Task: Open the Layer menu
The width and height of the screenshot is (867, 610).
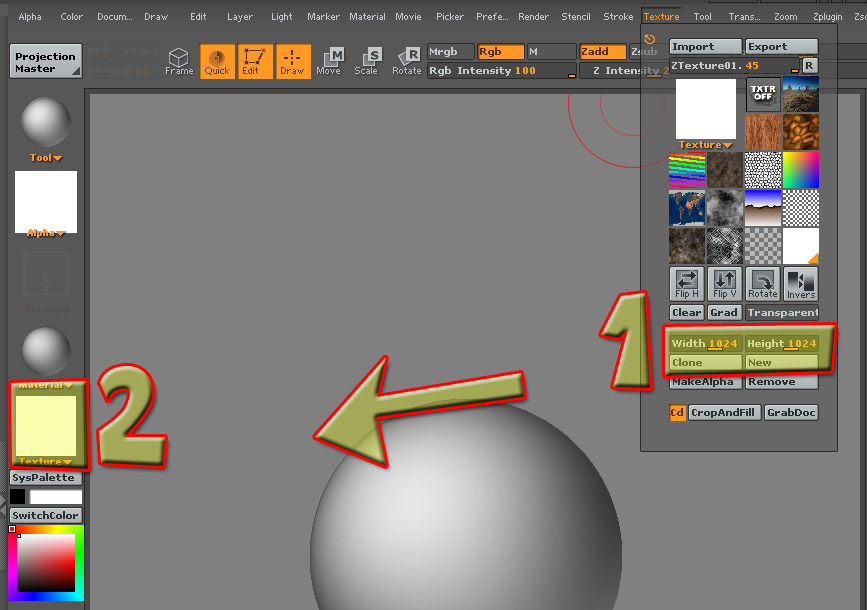Action: [240, 17]
